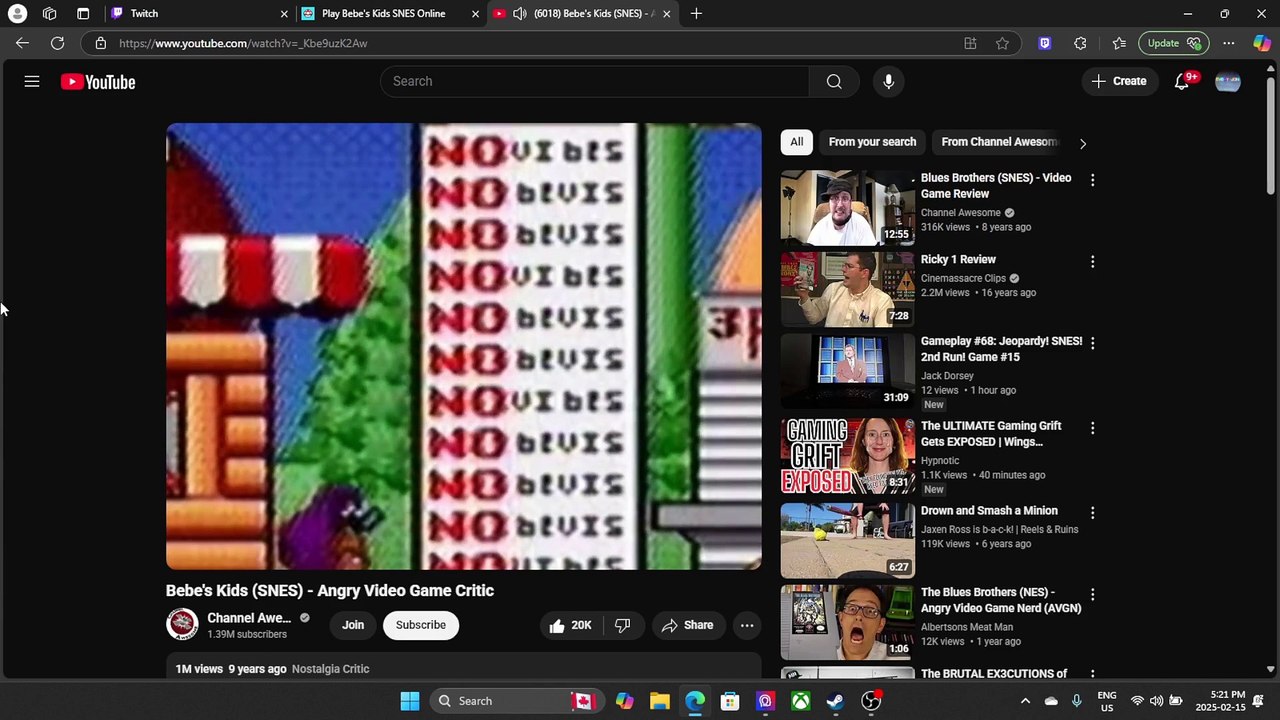Open Copilot in the Edge toolbar
This screenshot has width=1280, height=720.
tap(1262, 43)
